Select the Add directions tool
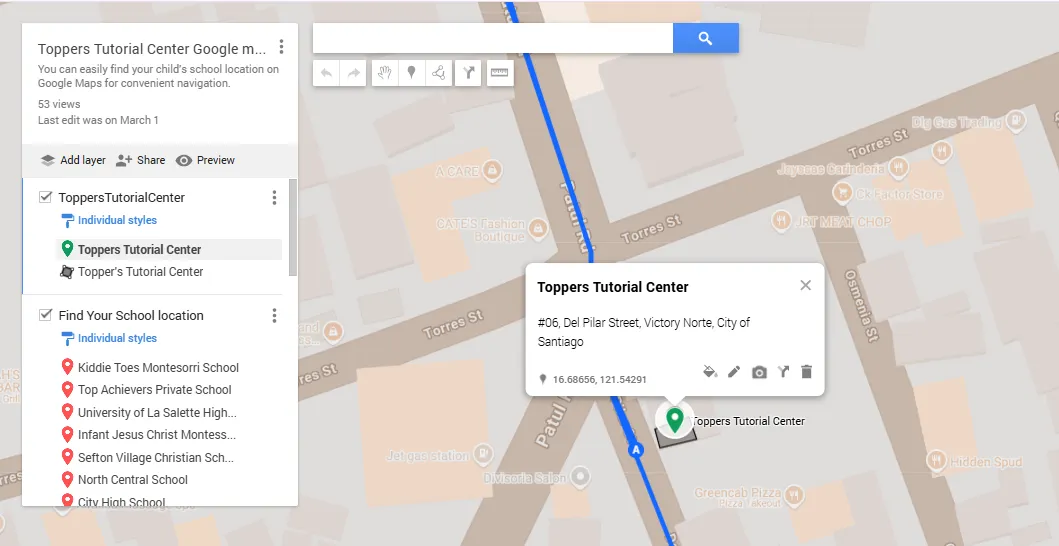 (x=468, y=73)
